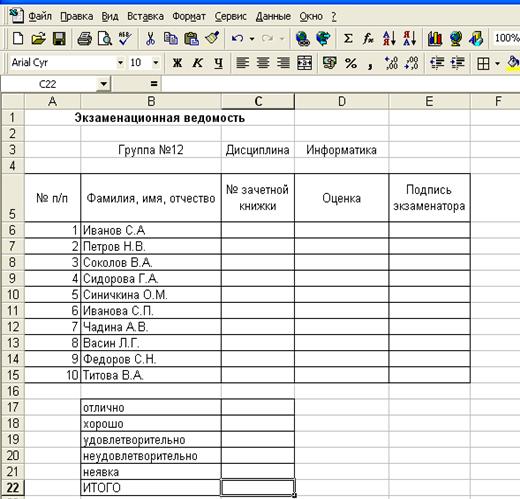Image resolution: width=520 pixels, height=499 pixels.
Task: Apply percent format
Action: 351,63
